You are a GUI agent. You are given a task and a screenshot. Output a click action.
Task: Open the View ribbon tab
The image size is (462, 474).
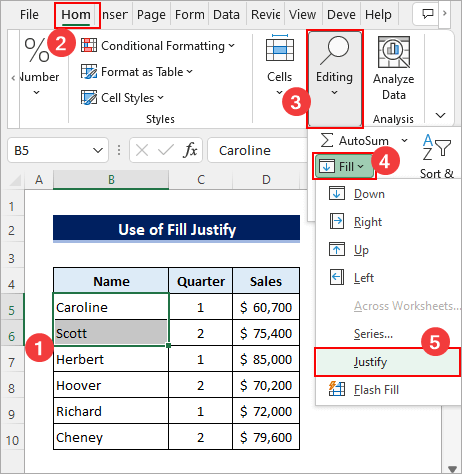click(302, 15)
